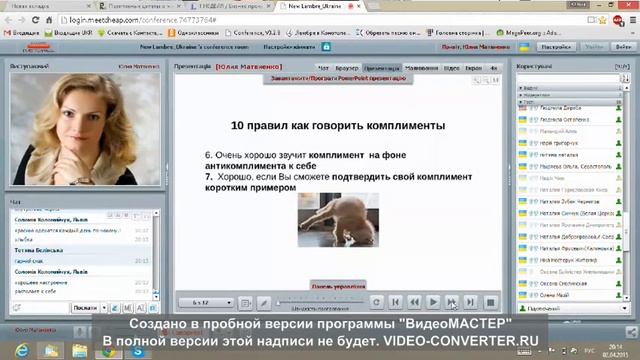Viewport: 640px width, 360px height.
Task: Click the rewind previous slide button
Action: tap(414, 302)
